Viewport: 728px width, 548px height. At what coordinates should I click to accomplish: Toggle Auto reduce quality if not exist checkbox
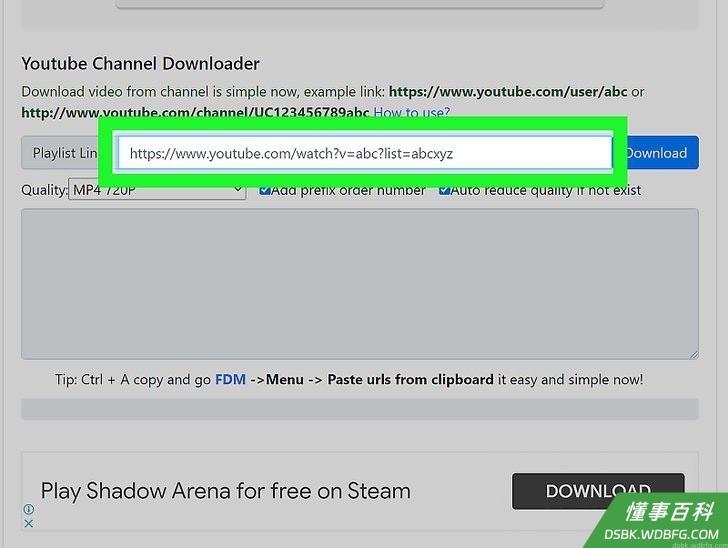tap(444, 190)
